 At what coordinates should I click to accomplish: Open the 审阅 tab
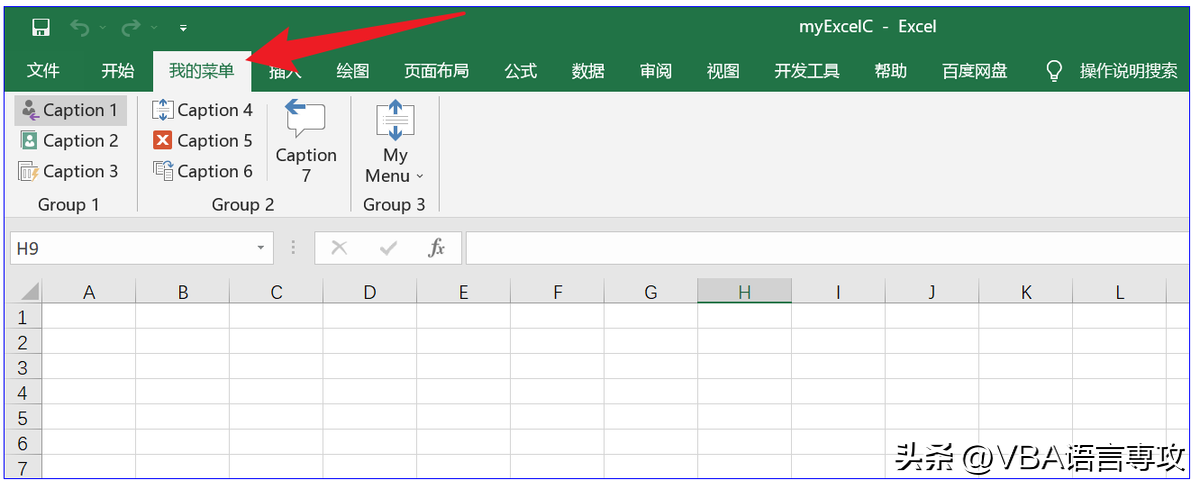coord(655,71)
